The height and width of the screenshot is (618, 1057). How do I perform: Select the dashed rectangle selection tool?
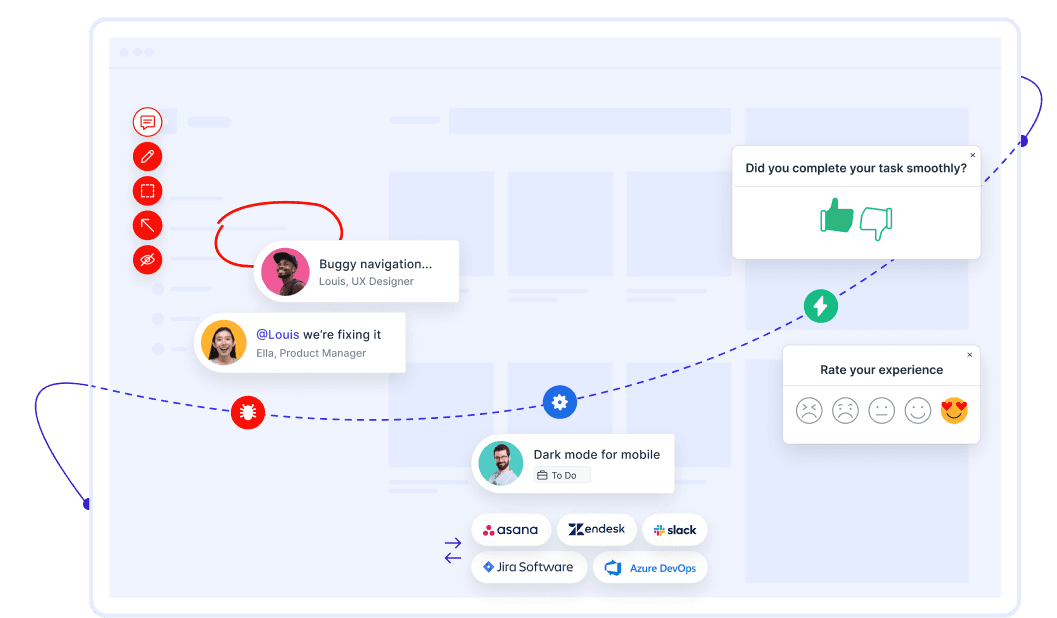148,191
